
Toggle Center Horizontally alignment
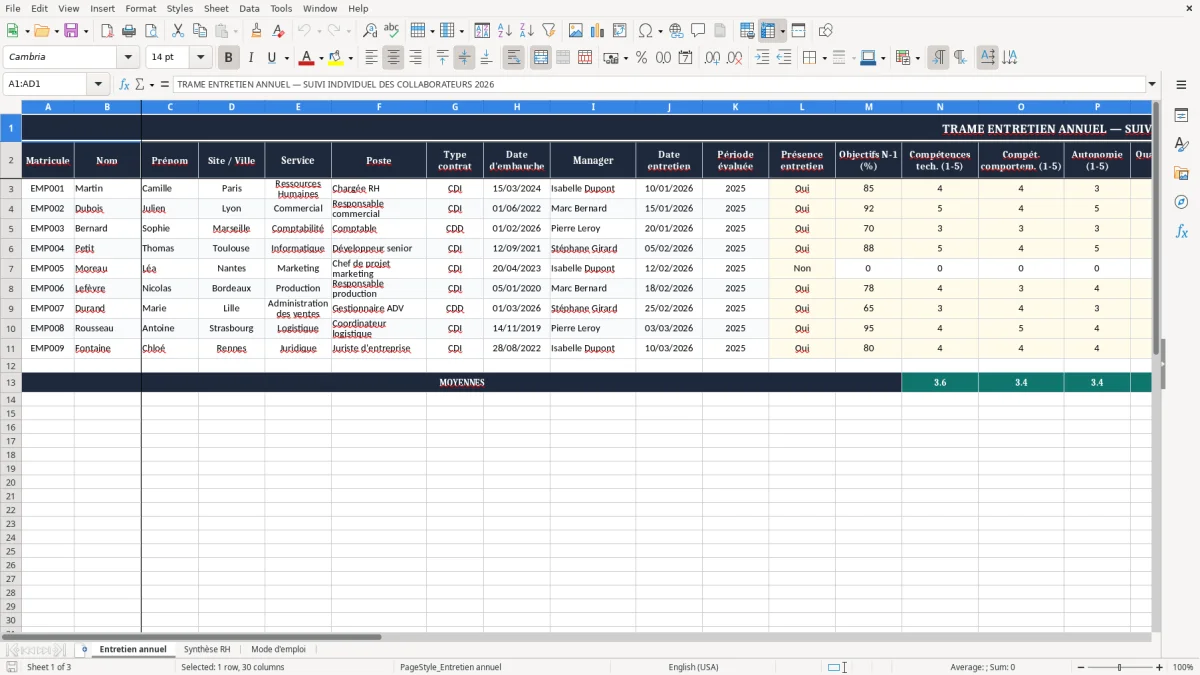point(393,58)
